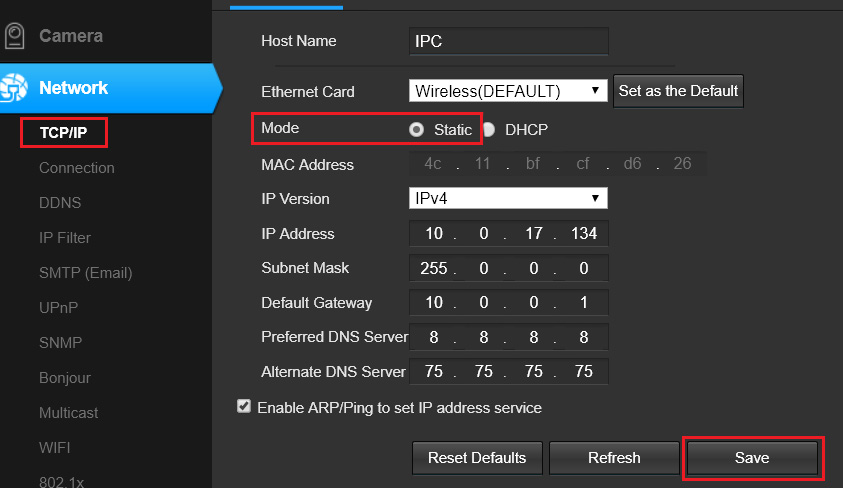Screen dimensions: 843x488
Task: Open WIFI settings page
Action: 55,448
